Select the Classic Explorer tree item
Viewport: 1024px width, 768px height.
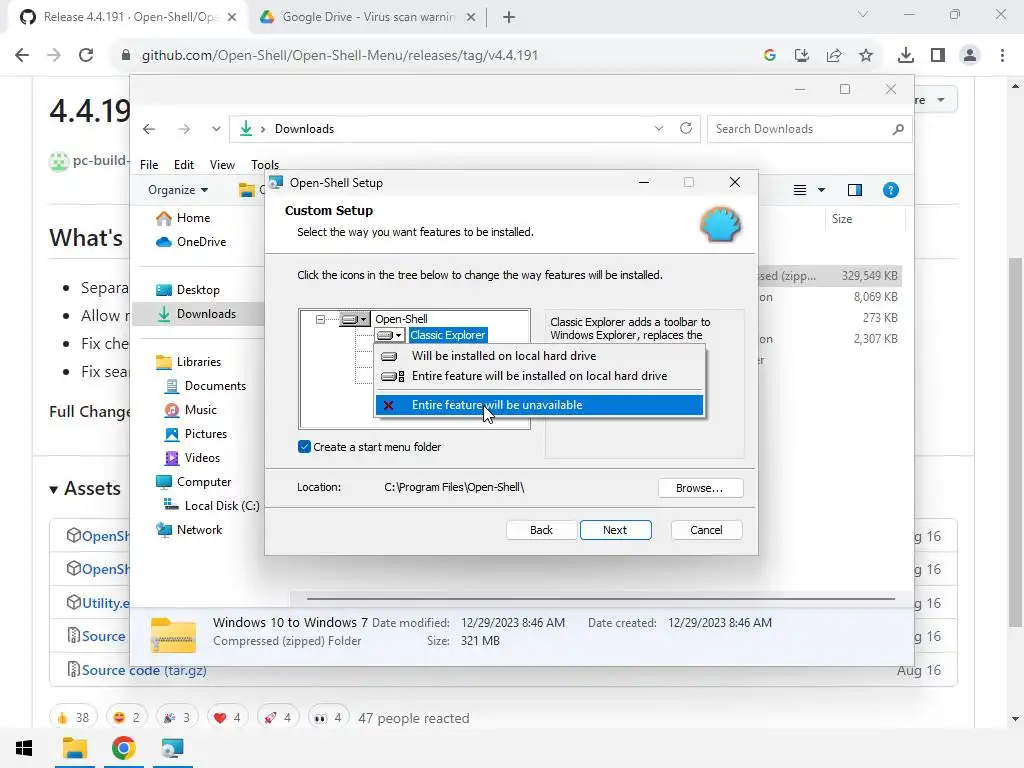[x=447, y=335]
